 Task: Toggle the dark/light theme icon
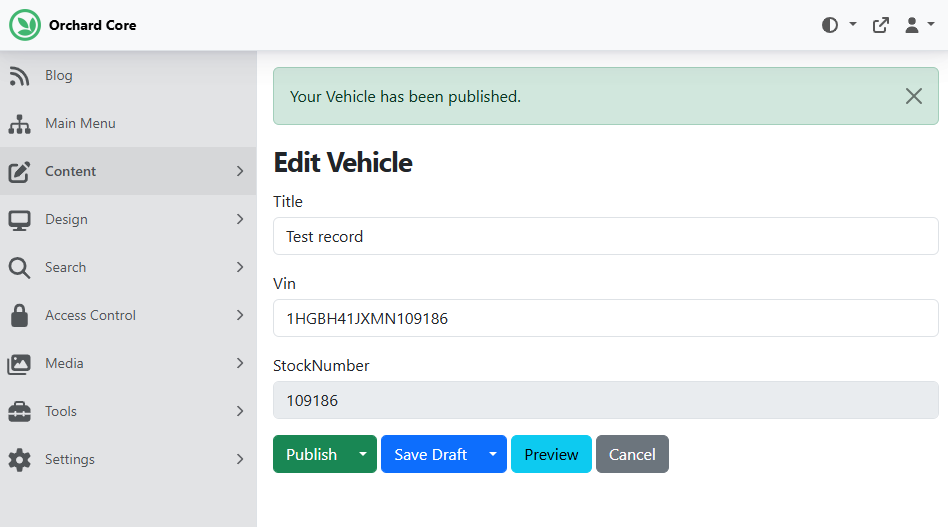[830, 25]
